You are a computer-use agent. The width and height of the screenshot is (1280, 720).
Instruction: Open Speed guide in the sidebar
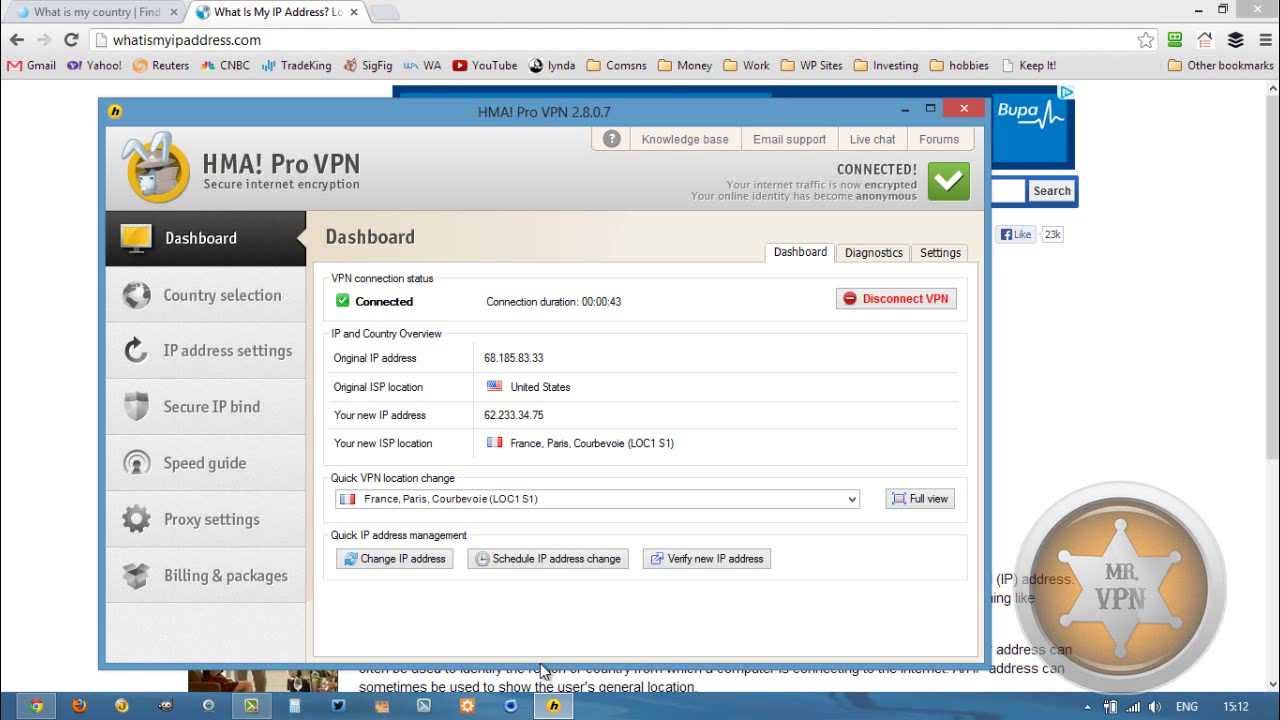pyautogui.click(x=205, y=463)
